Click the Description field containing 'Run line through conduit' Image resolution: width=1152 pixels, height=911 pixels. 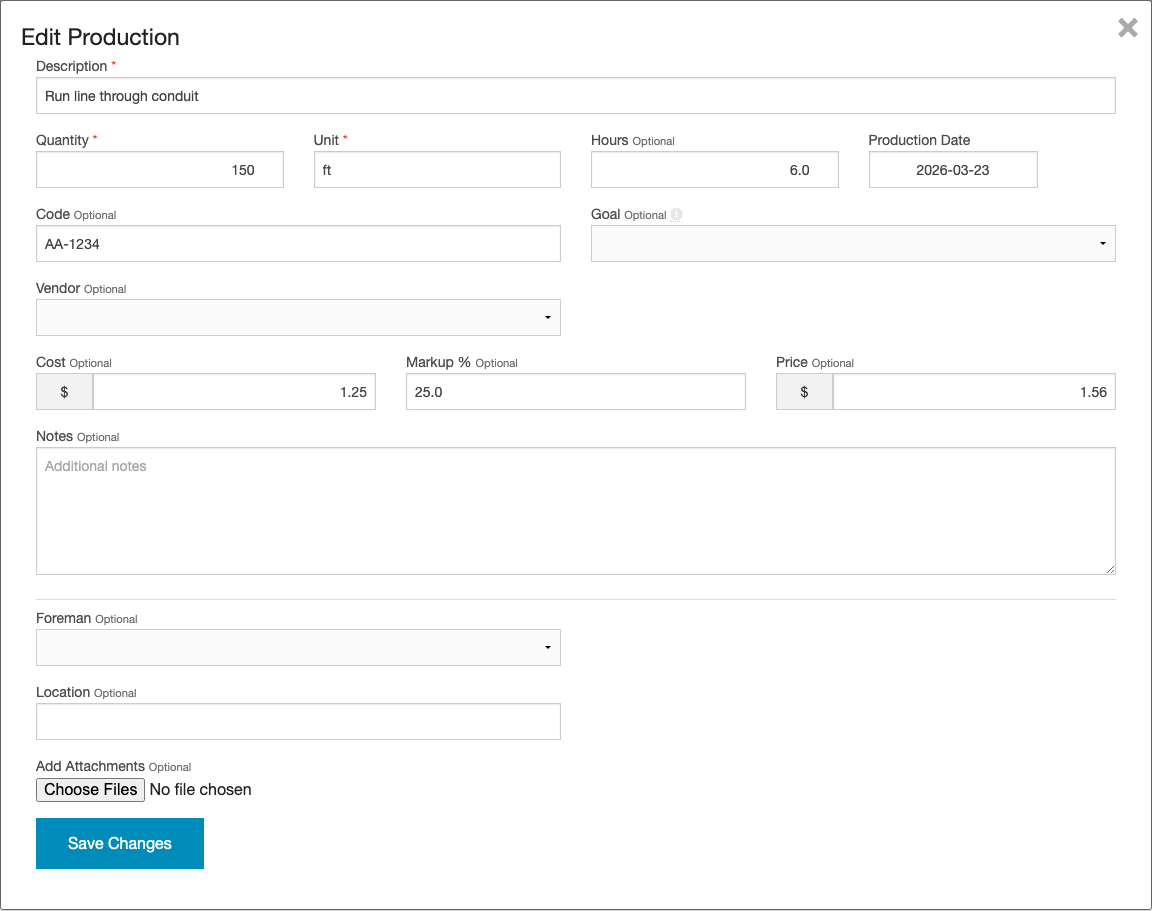point(575,95)
